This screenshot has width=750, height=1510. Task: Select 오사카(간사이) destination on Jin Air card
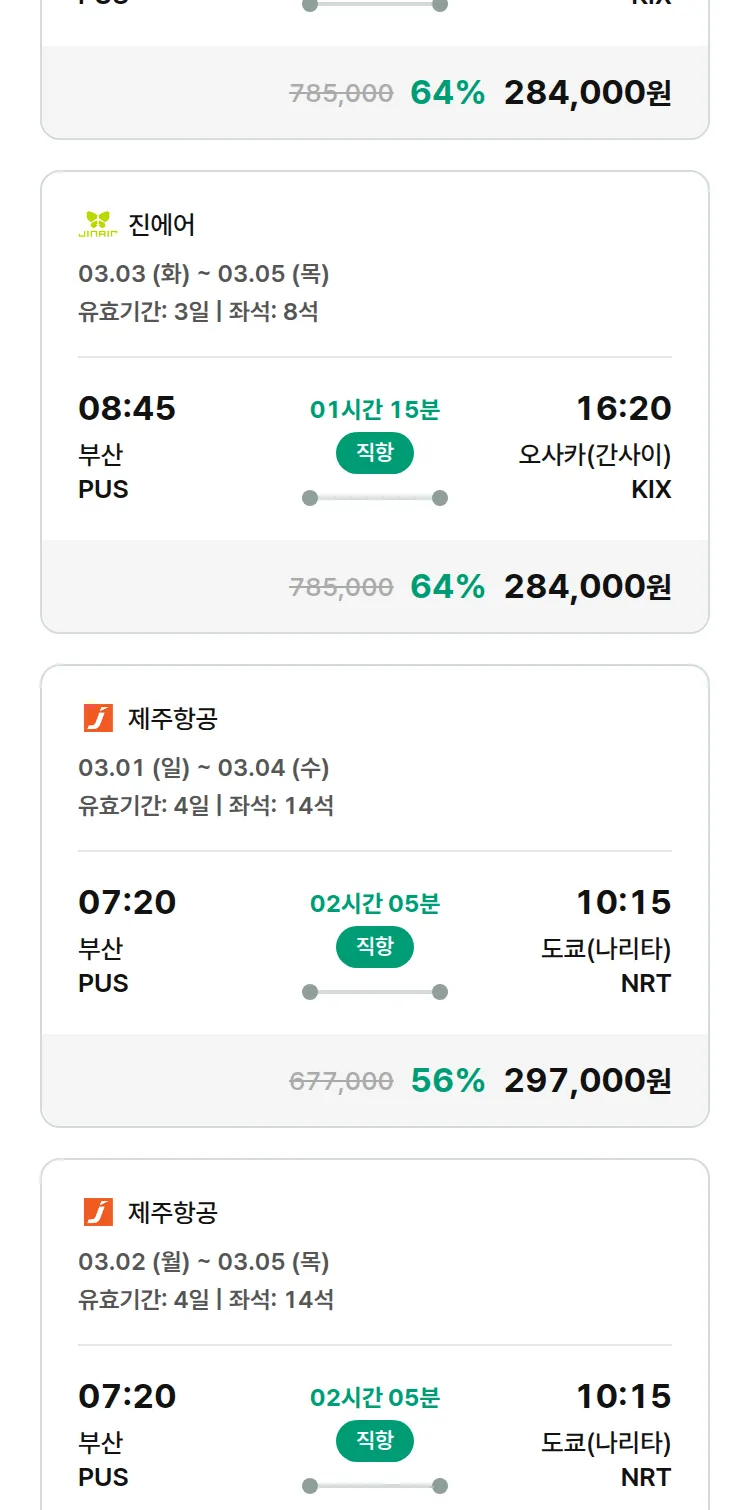point(594,455)
